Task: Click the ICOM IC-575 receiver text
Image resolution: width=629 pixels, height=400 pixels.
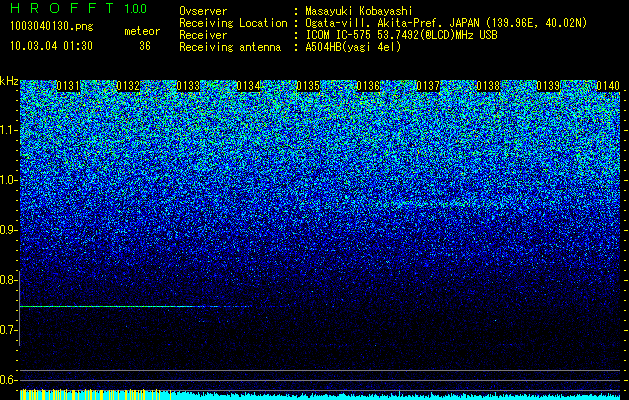Action: pyautogui.click(x=401, y=35)
